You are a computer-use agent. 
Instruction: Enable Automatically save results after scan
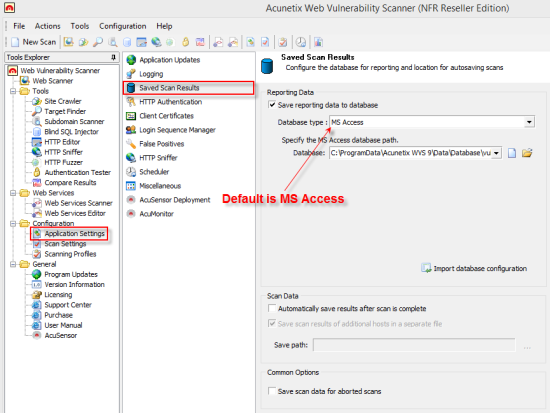[x=271, y=308]
